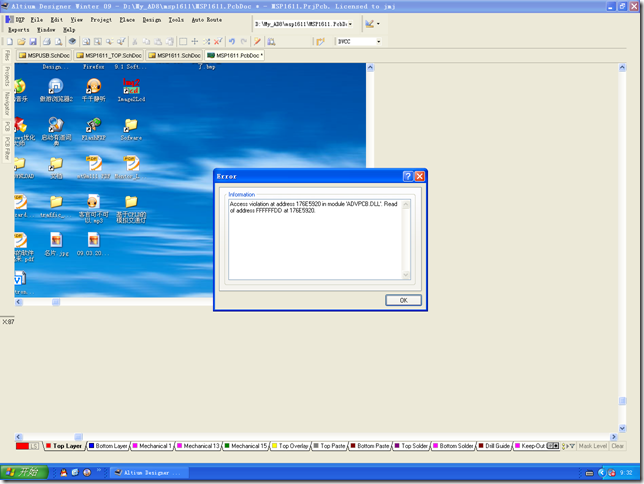Expand taskbar quick launch chevron
The width and height of the screenshot is (644, 484).
coord(99,470)
